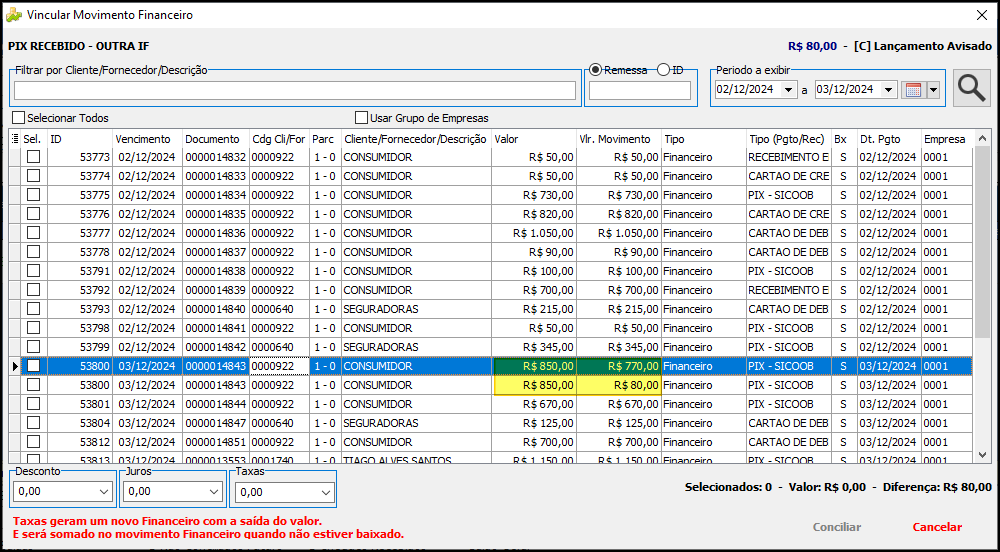This screenshot has height=552, width=1000.
Task: Click document number 0000014838
Action: (x=216, y=271)
